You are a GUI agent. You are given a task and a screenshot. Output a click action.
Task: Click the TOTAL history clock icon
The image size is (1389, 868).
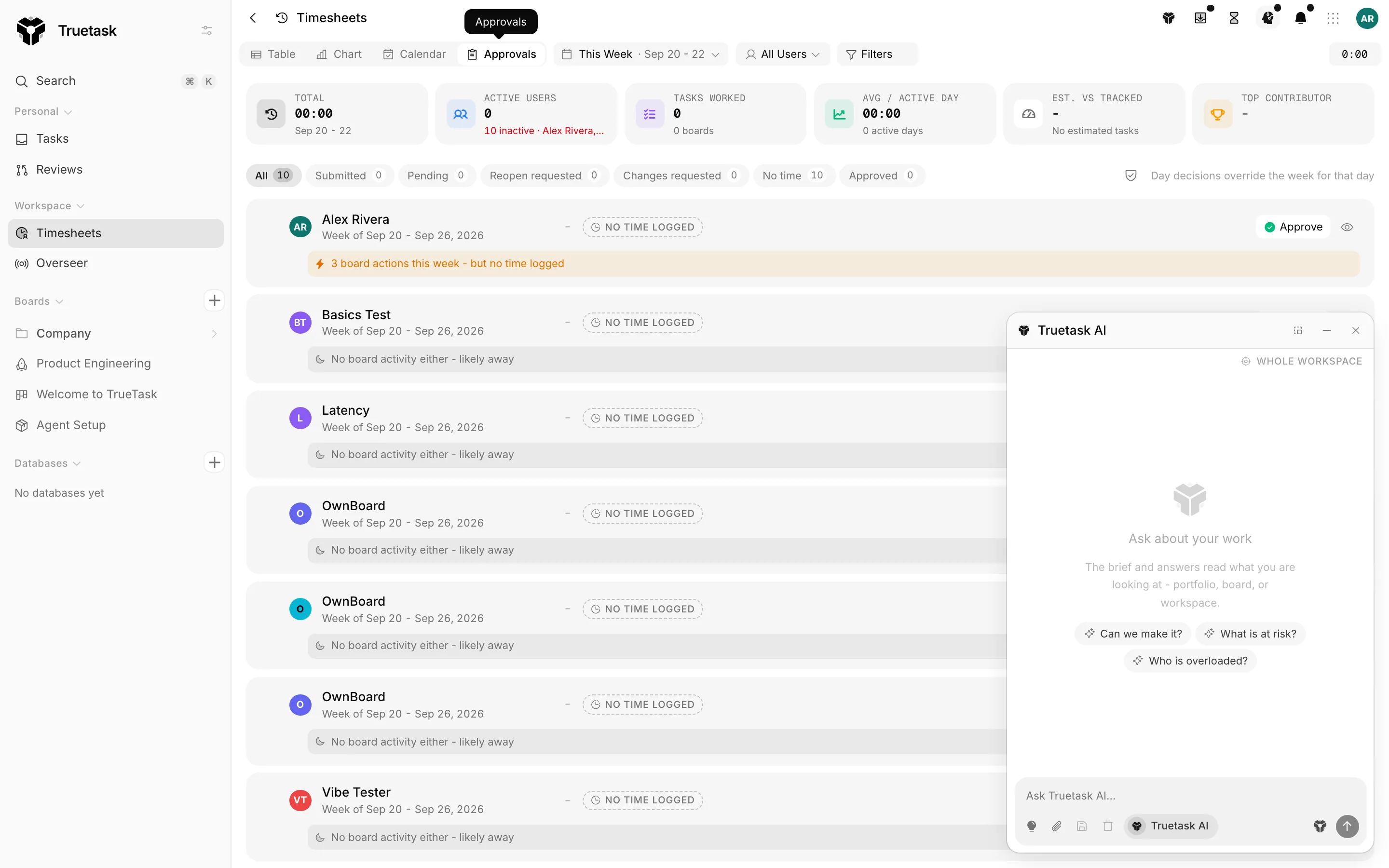[x=271, y=114]
